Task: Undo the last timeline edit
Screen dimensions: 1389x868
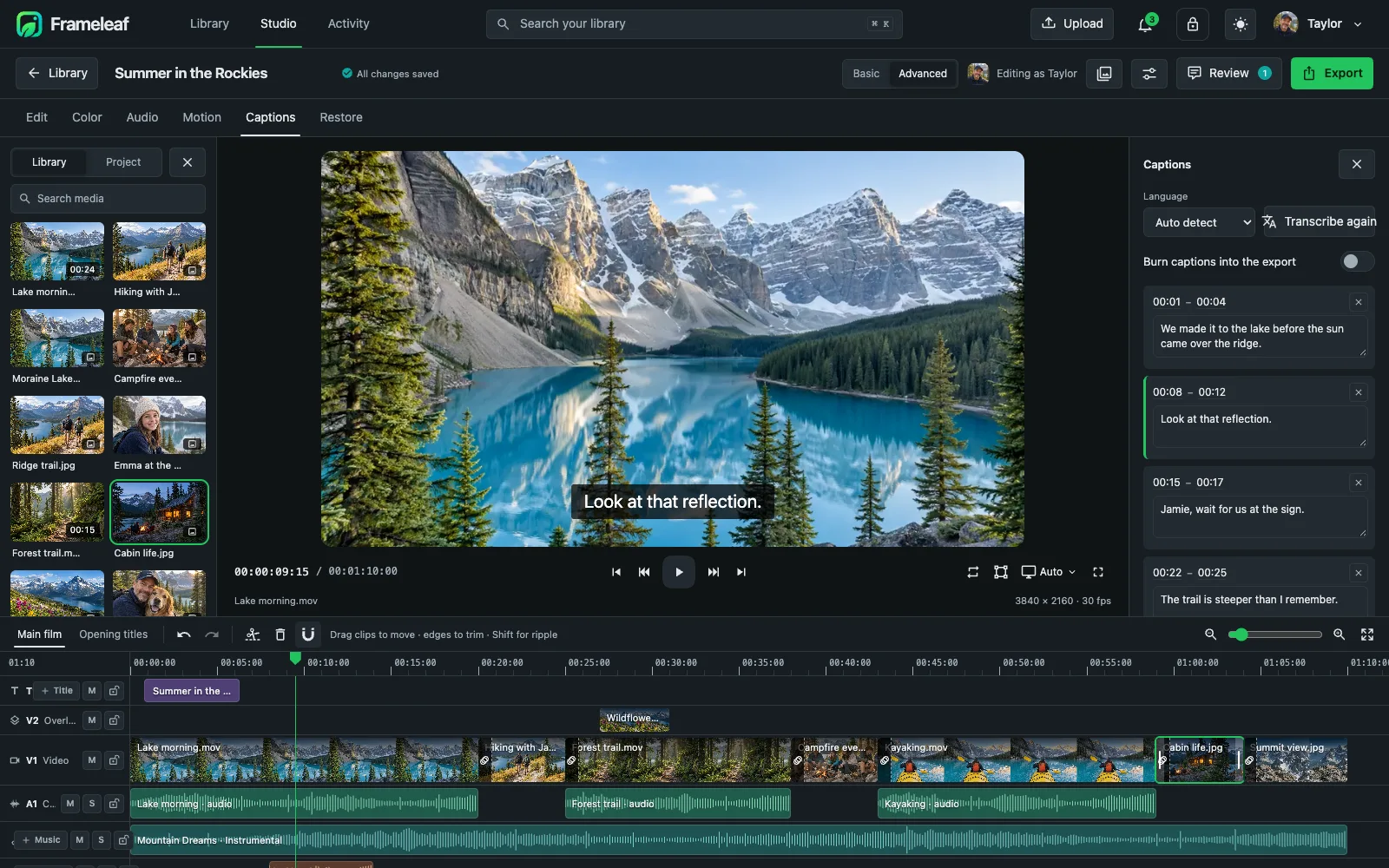Action: (x=184, y=635)
